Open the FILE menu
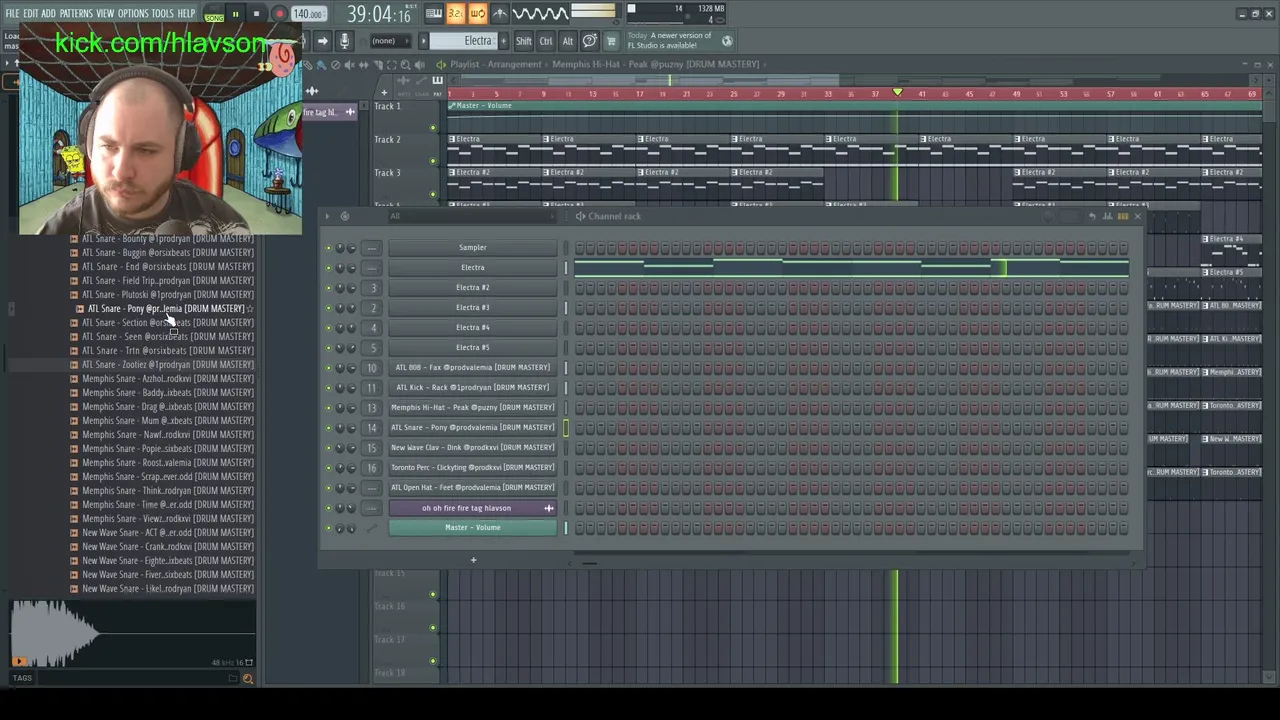The height and width of the screenshot is (720, 1280). [12, 13]
